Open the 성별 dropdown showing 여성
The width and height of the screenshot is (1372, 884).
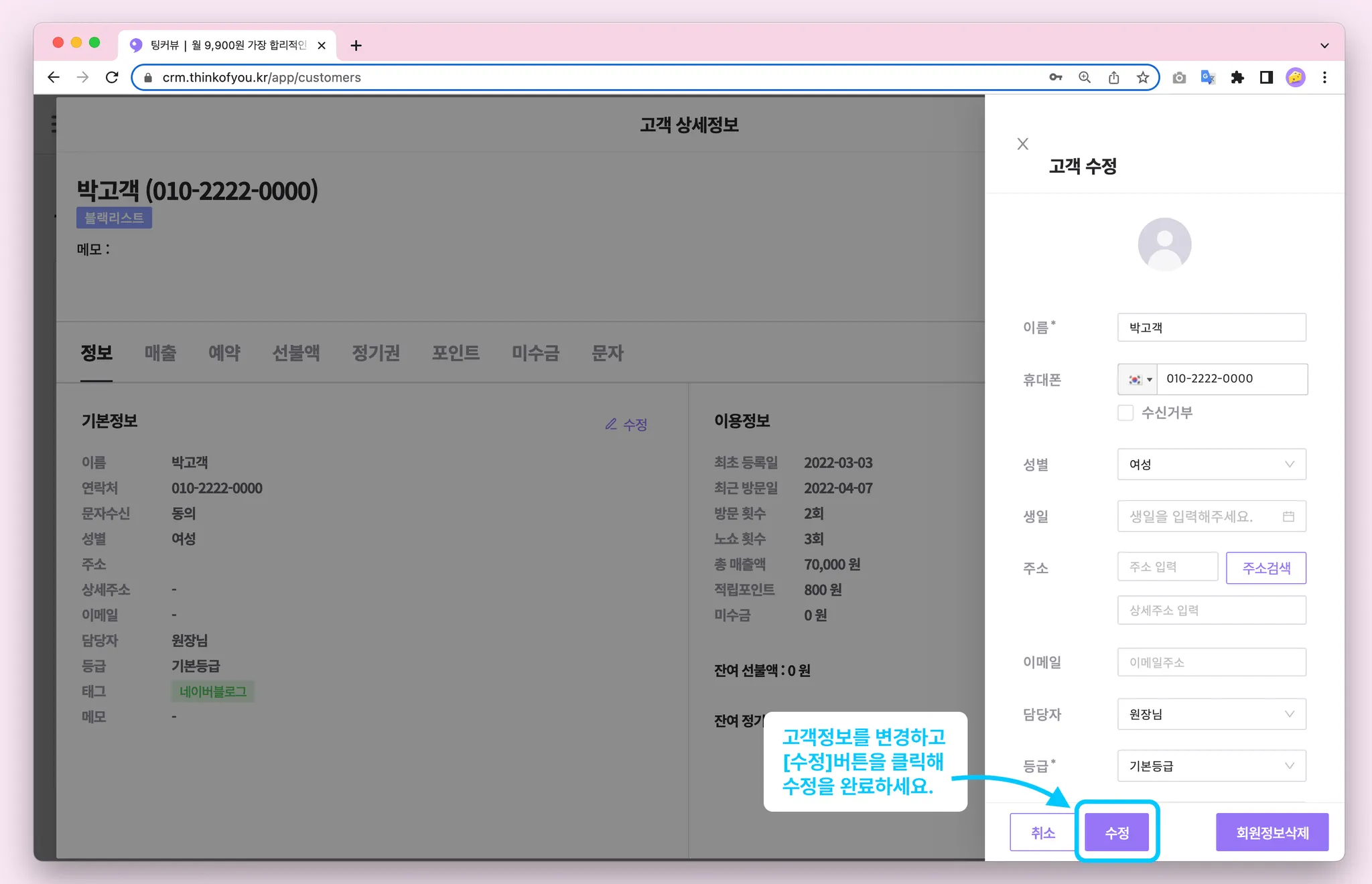1211,464
